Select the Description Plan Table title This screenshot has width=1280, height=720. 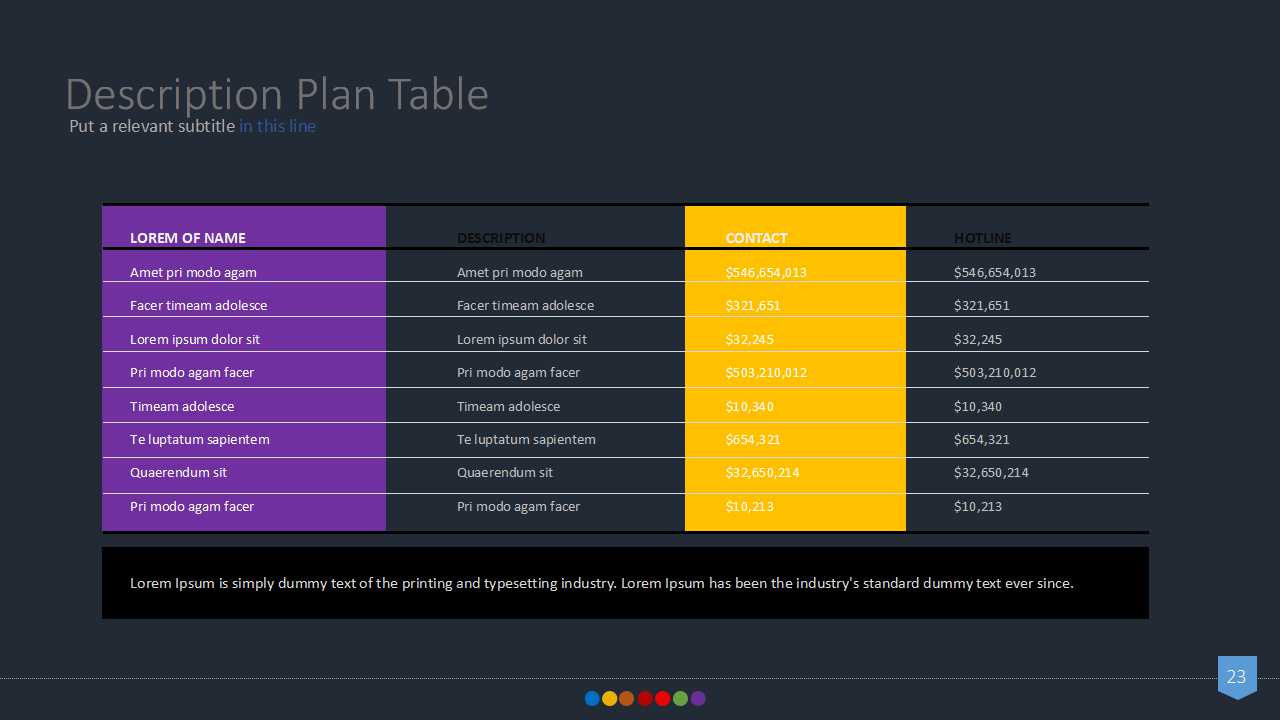click(277, 94)
